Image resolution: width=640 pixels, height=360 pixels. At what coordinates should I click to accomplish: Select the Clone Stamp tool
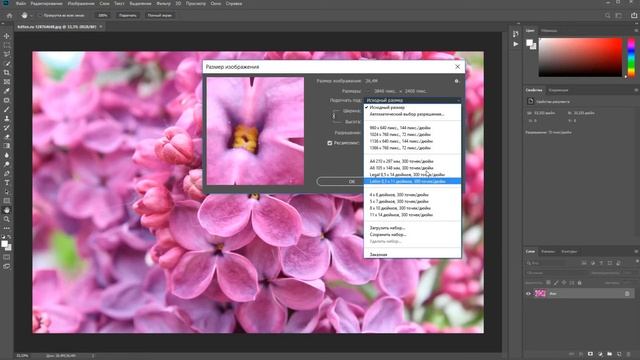click(7, 118)
